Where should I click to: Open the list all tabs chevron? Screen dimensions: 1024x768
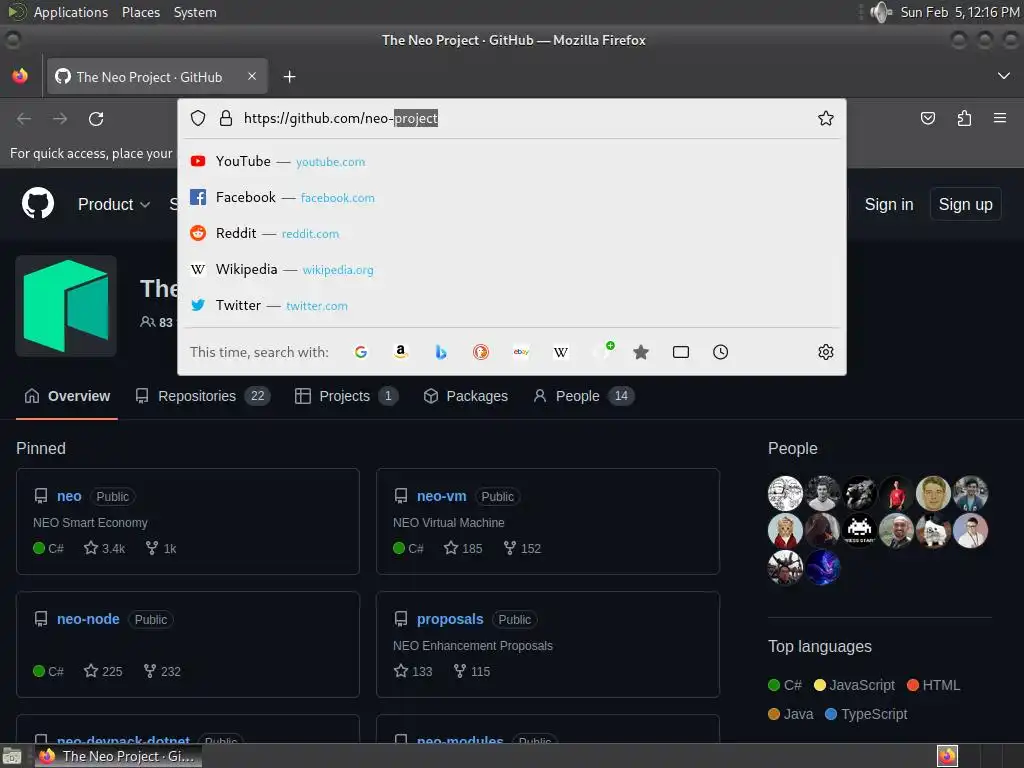click(1003, 76)
